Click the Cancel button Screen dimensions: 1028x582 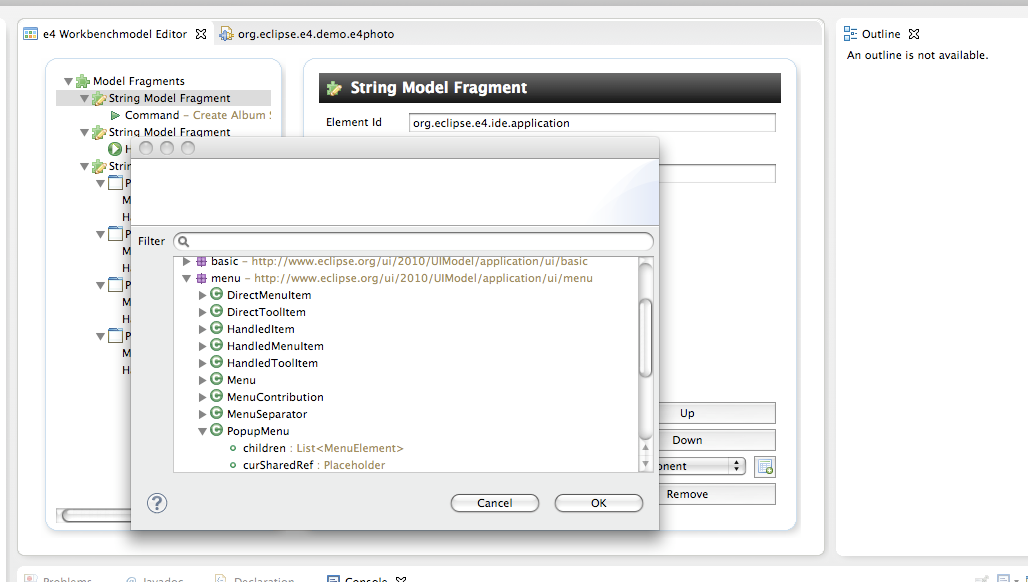click(495, 503)
